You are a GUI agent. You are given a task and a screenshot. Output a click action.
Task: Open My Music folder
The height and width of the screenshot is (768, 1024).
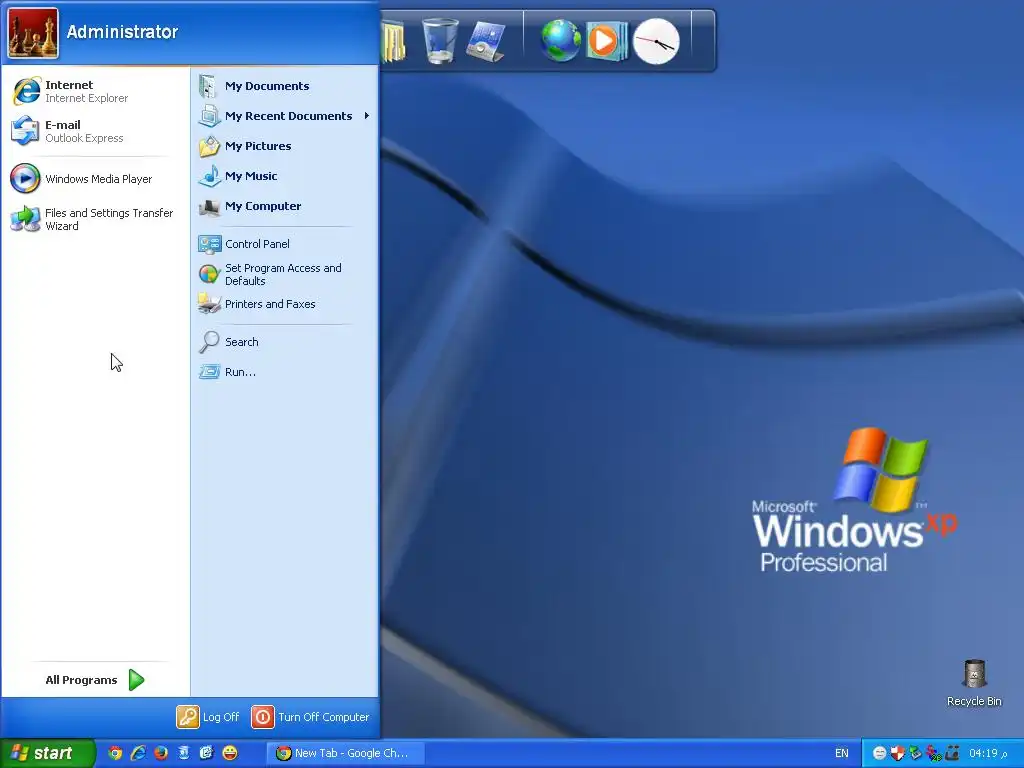[283, 176]
